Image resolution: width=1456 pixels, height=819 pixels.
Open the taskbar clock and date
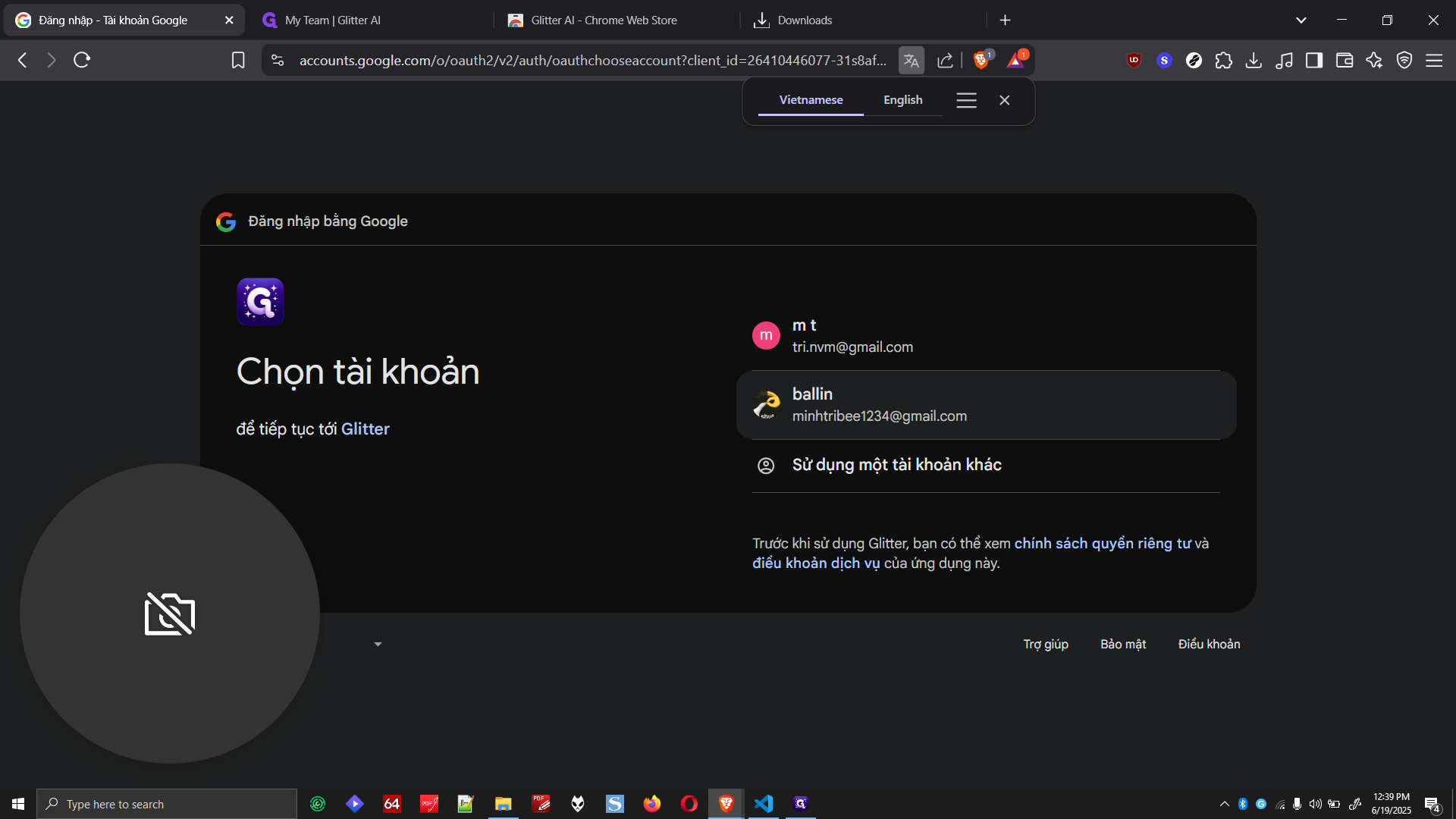1391,804
